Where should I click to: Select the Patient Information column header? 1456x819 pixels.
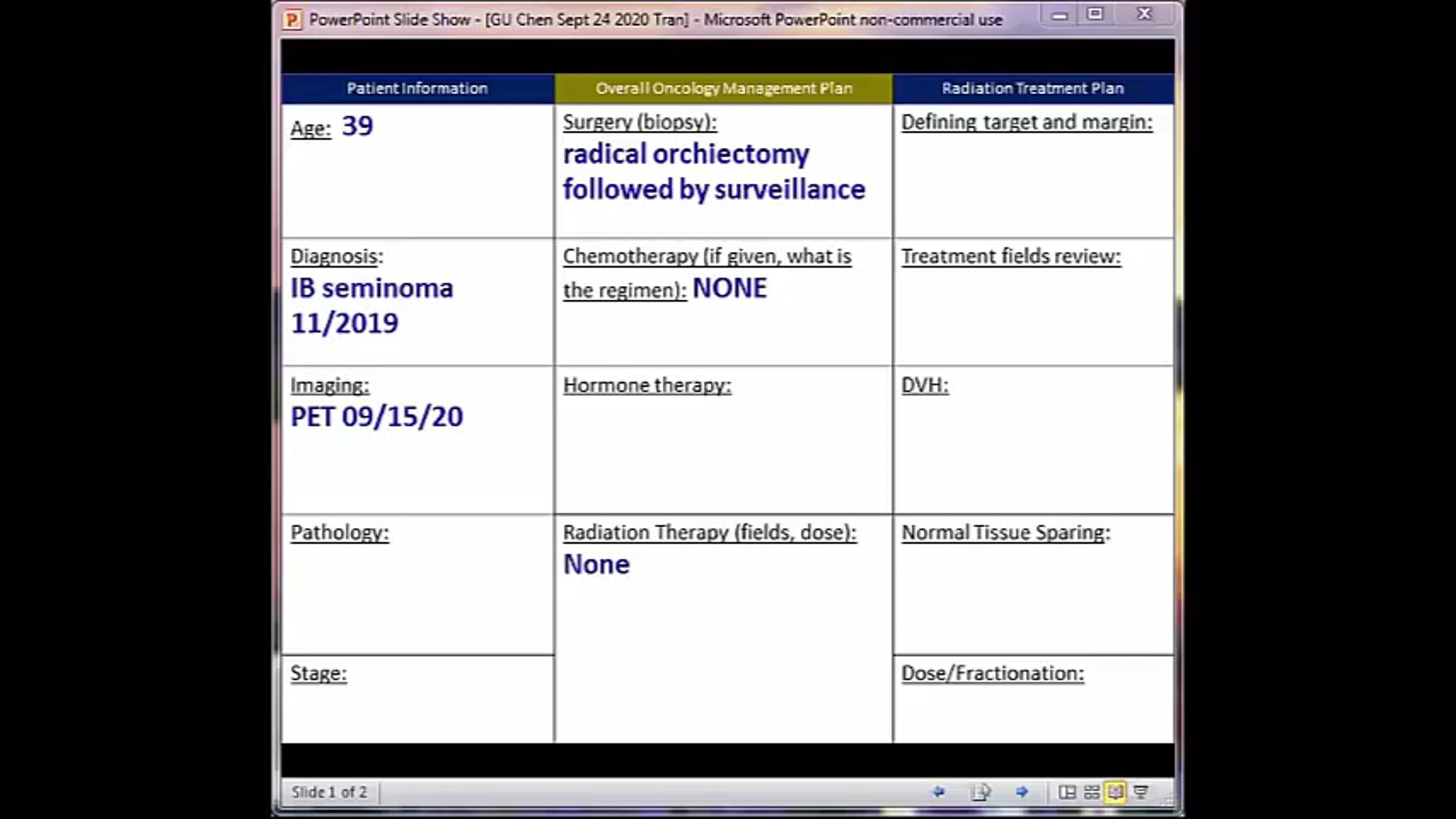point(416,88)
